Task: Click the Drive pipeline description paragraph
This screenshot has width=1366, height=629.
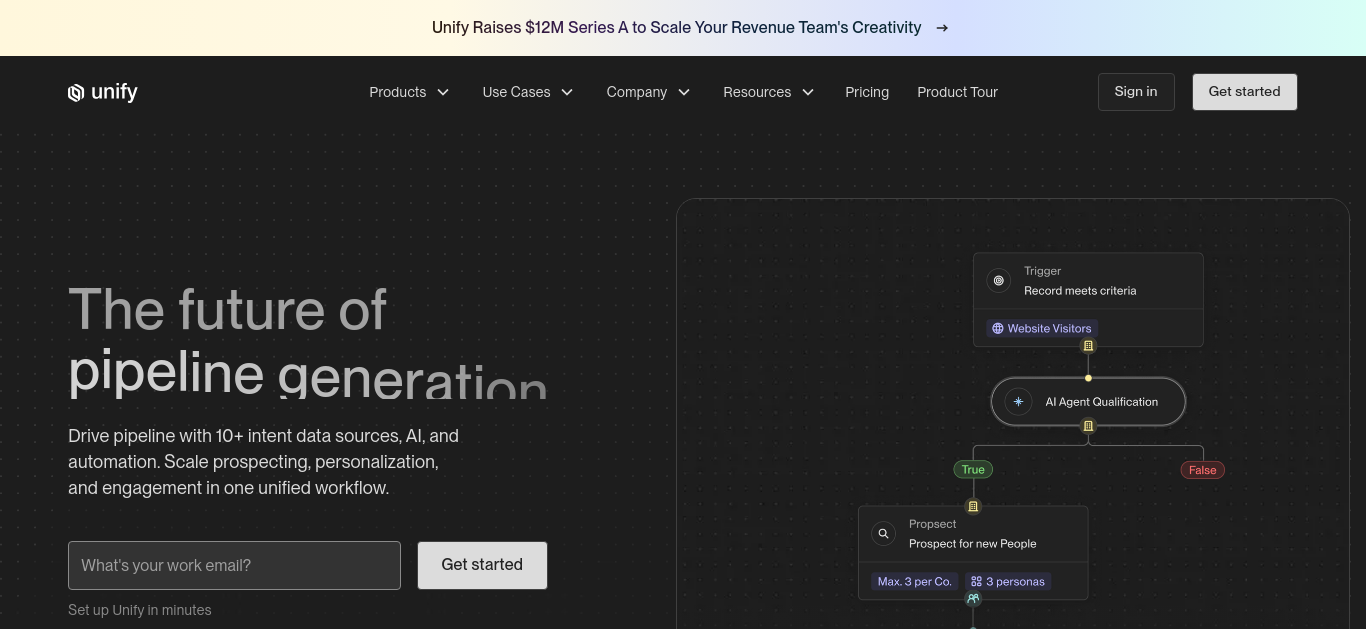Action: pos(264,462)
